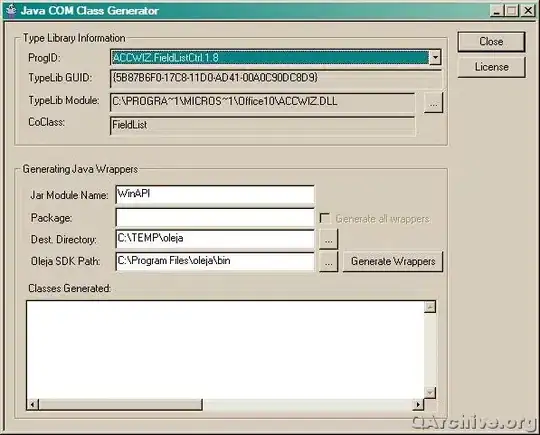
Task: Edit the Dest. Directory field
Action: [x=215, y=239]
